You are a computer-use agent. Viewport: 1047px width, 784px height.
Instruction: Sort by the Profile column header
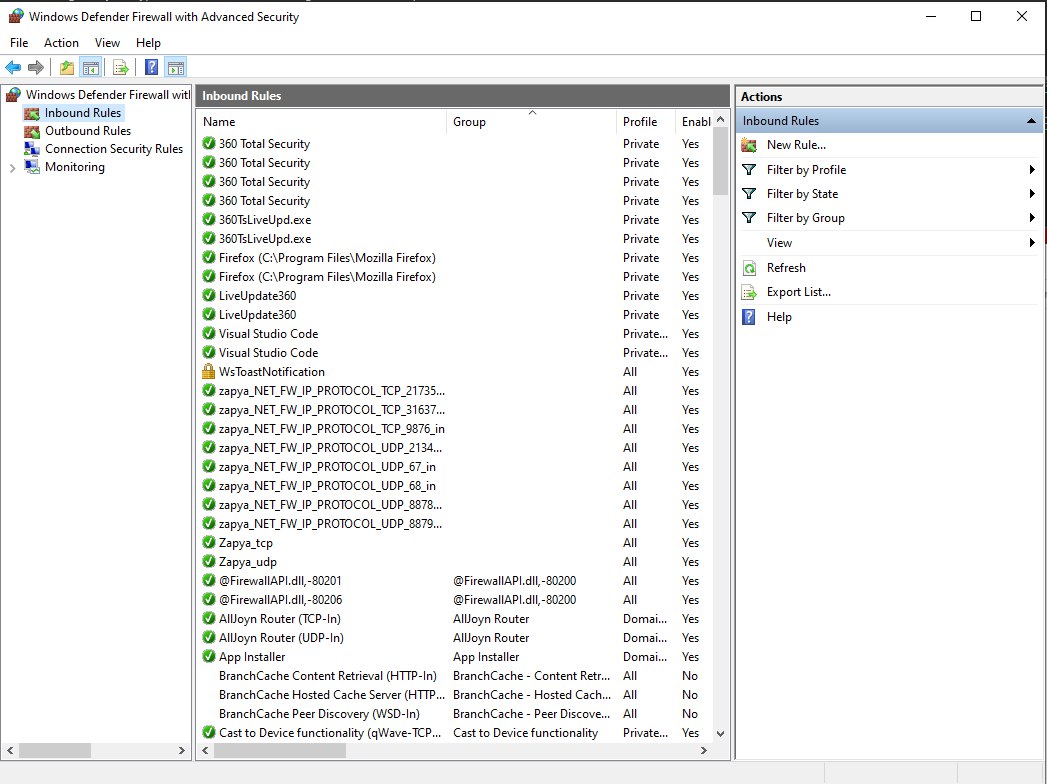pos(645,122)
